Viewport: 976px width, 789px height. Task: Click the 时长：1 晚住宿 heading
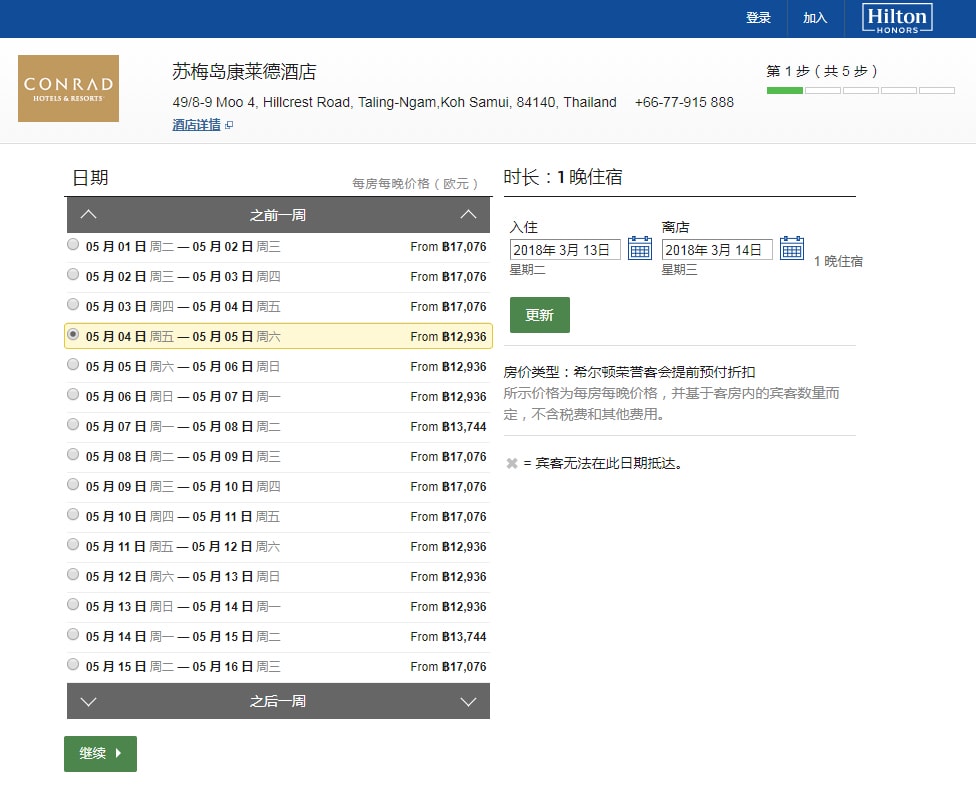point(563,177)
